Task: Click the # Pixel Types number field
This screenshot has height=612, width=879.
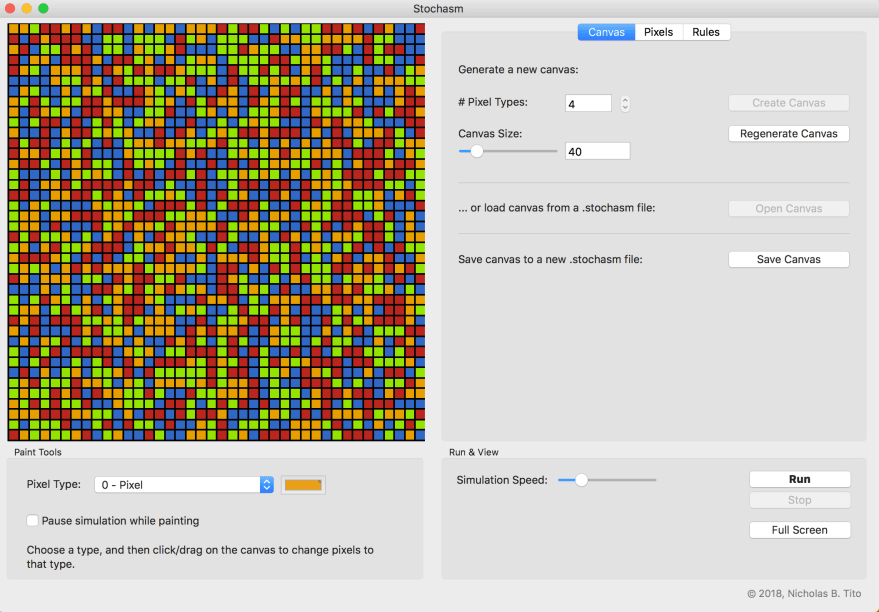Action: tap(587, 103)
